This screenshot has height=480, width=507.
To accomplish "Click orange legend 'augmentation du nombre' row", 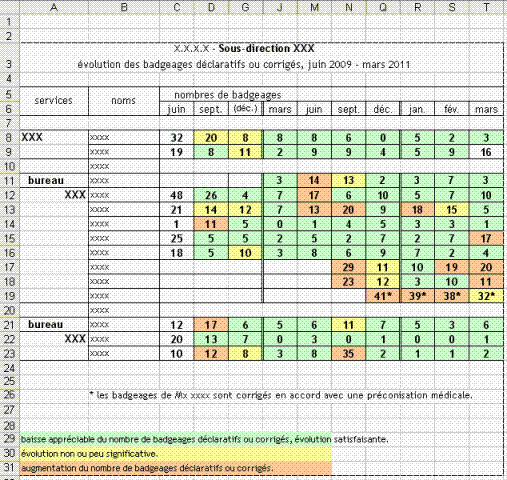I will [x=176, y=468].
